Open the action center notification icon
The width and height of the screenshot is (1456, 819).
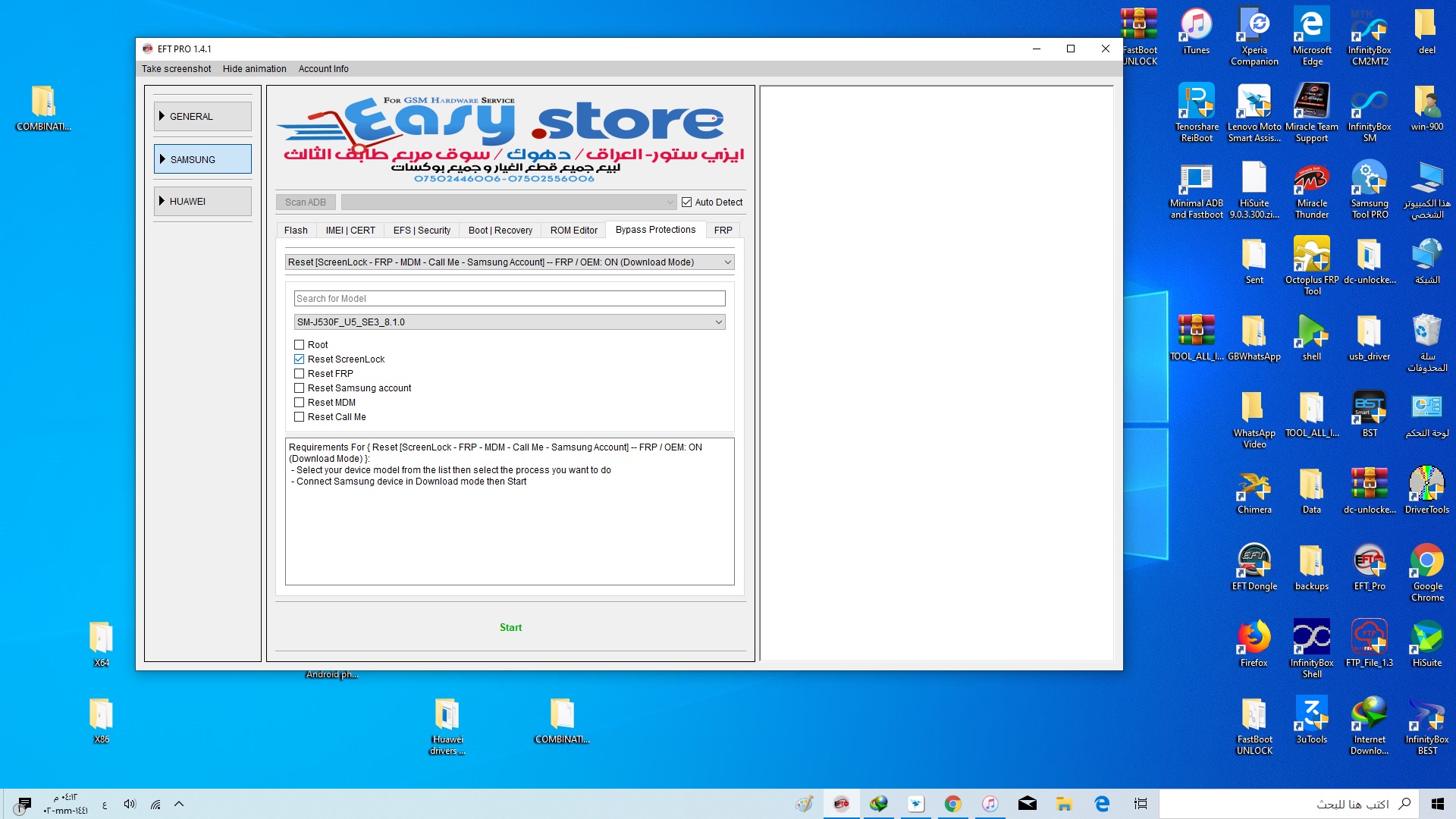[x=24, y=804]
